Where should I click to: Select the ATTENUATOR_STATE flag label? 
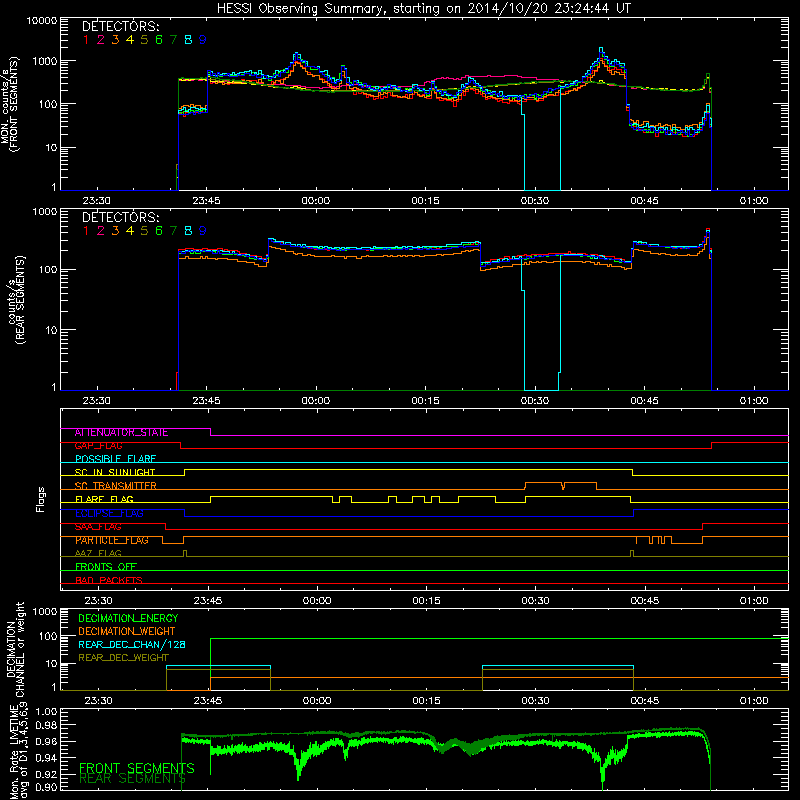(121, 433)
